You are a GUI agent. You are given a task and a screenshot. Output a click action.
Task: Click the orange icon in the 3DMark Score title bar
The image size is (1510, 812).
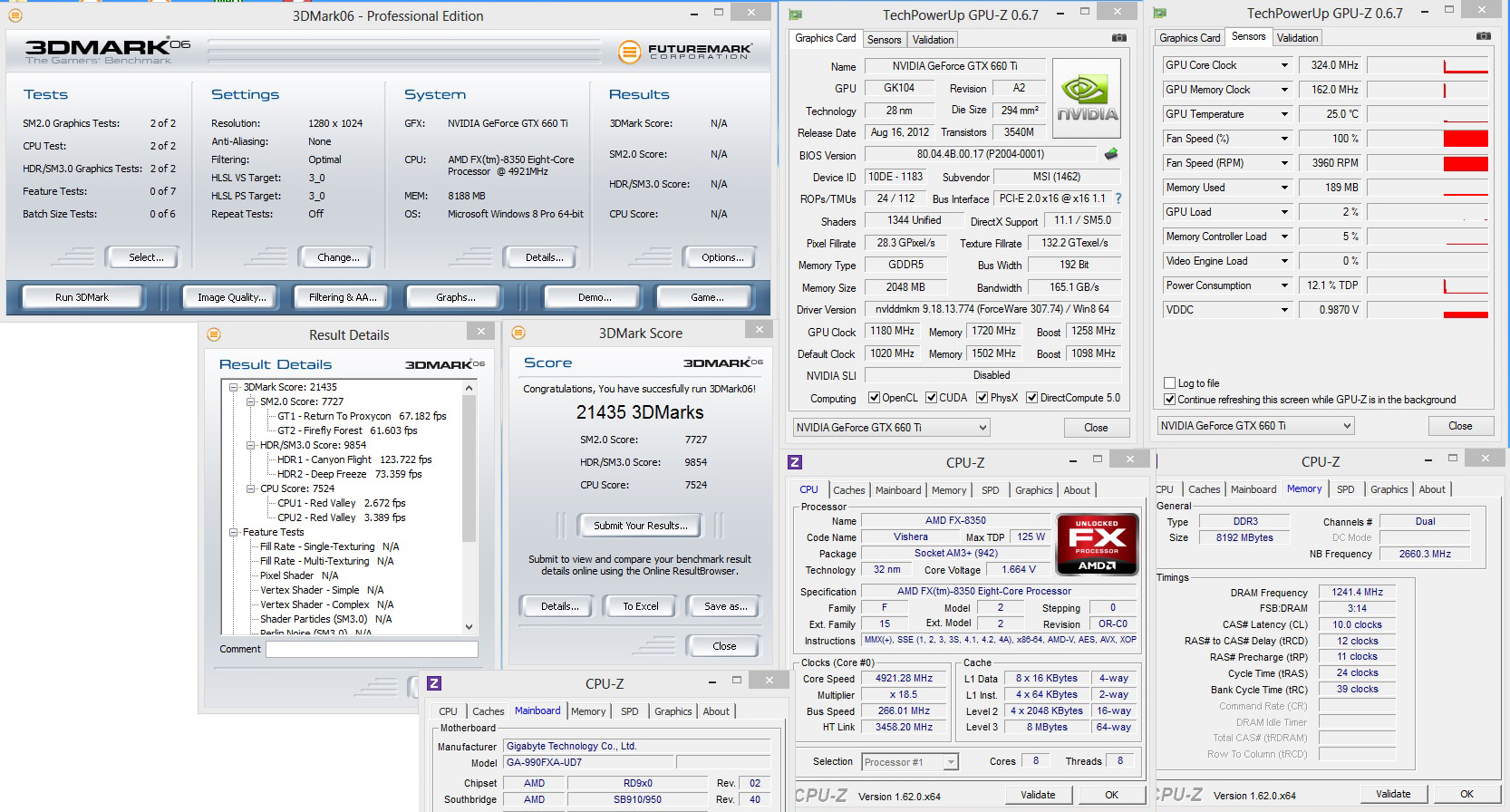click(x=518, y=333)
